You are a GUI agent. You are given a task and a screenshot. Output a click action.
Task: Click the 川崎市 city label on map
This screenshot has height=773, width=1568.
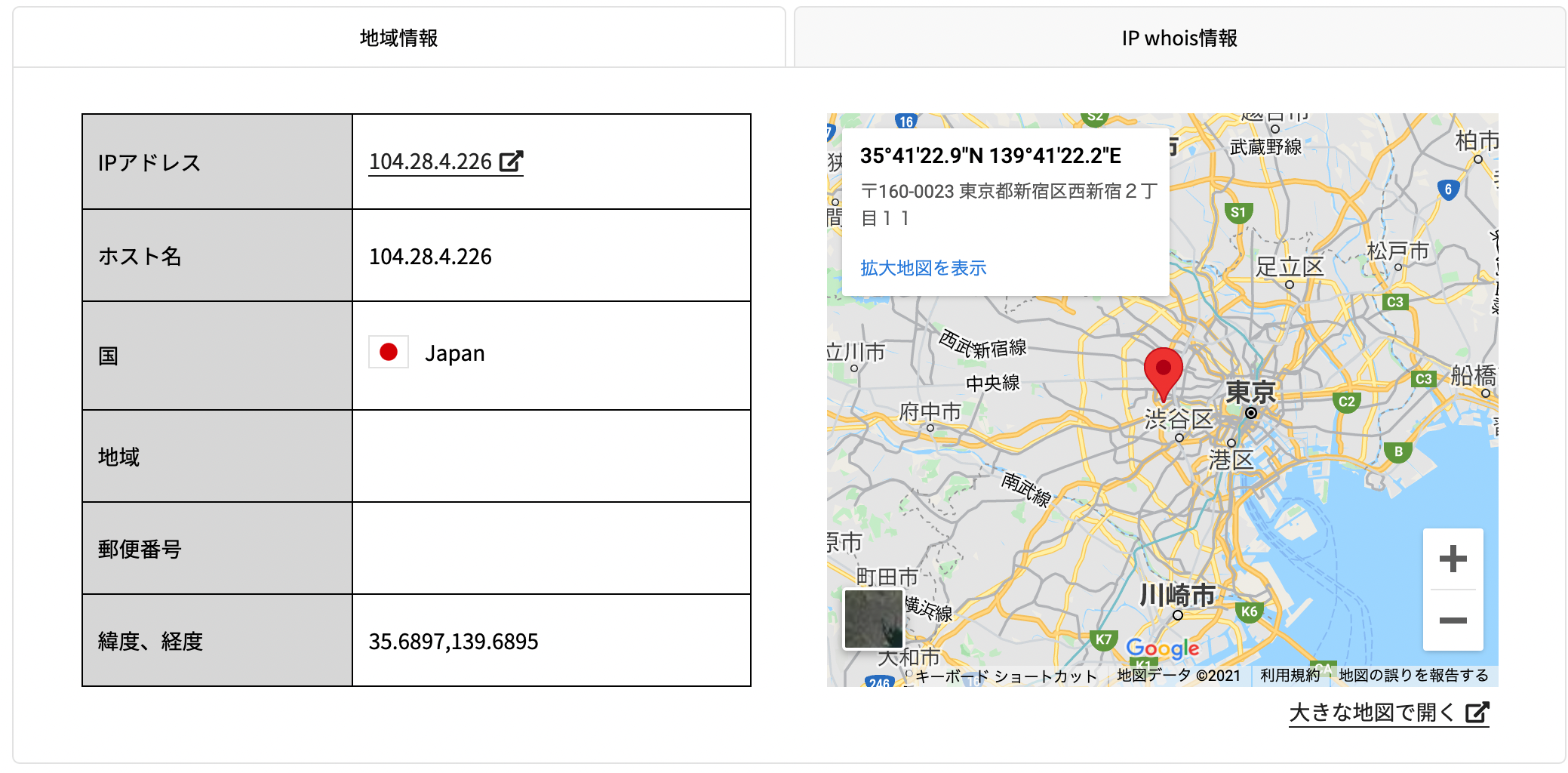(1177, 595)
